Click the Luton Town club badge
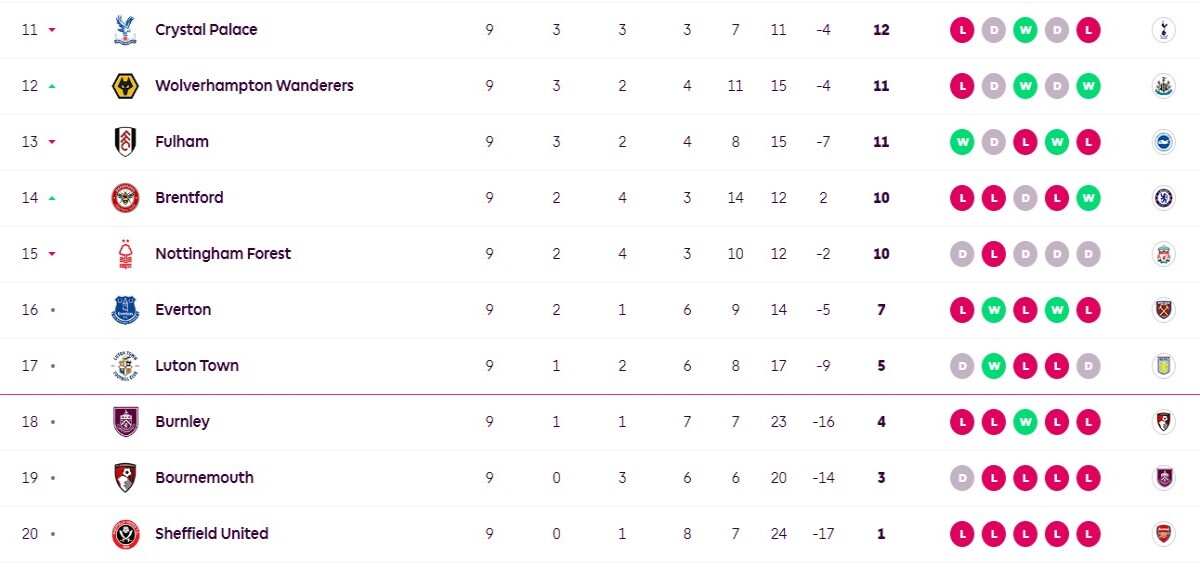 [125, 366]
